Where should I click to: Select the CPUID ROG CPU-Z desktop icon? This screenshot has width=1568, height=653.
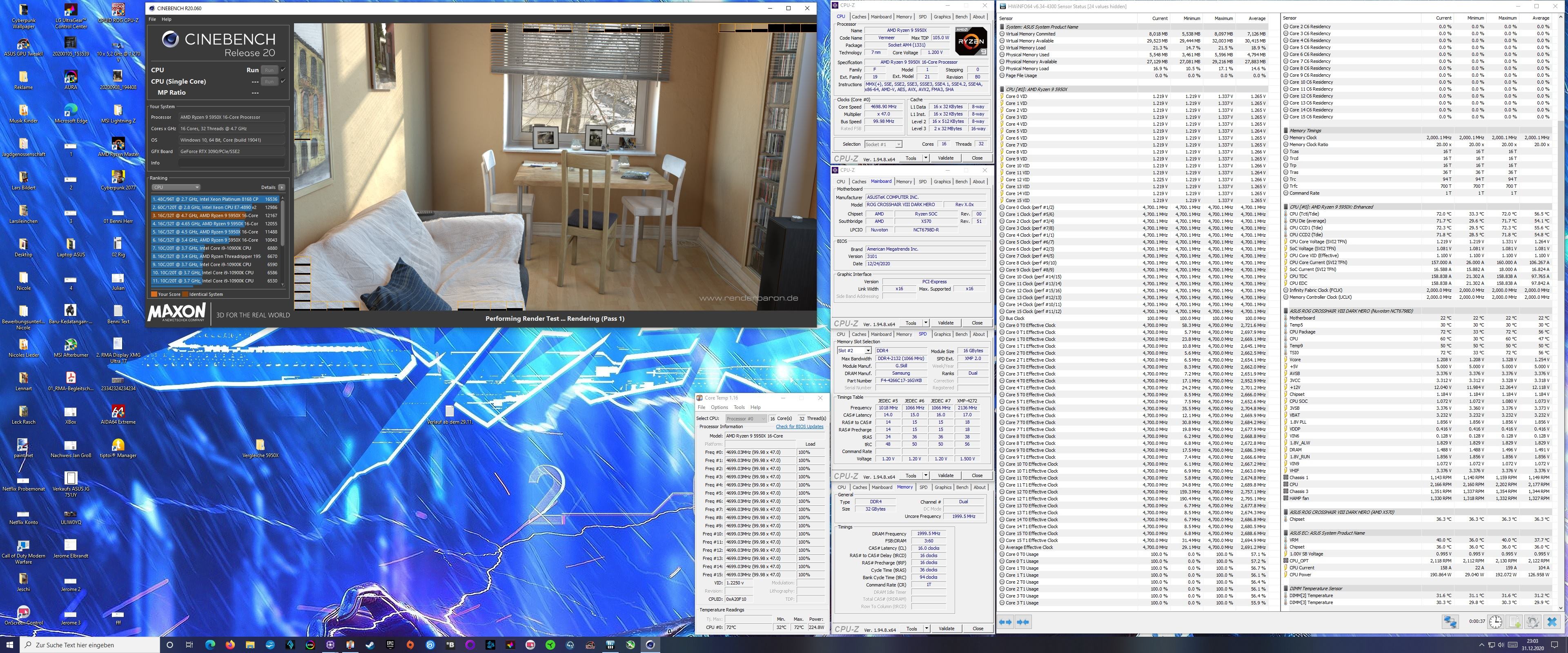118,13
